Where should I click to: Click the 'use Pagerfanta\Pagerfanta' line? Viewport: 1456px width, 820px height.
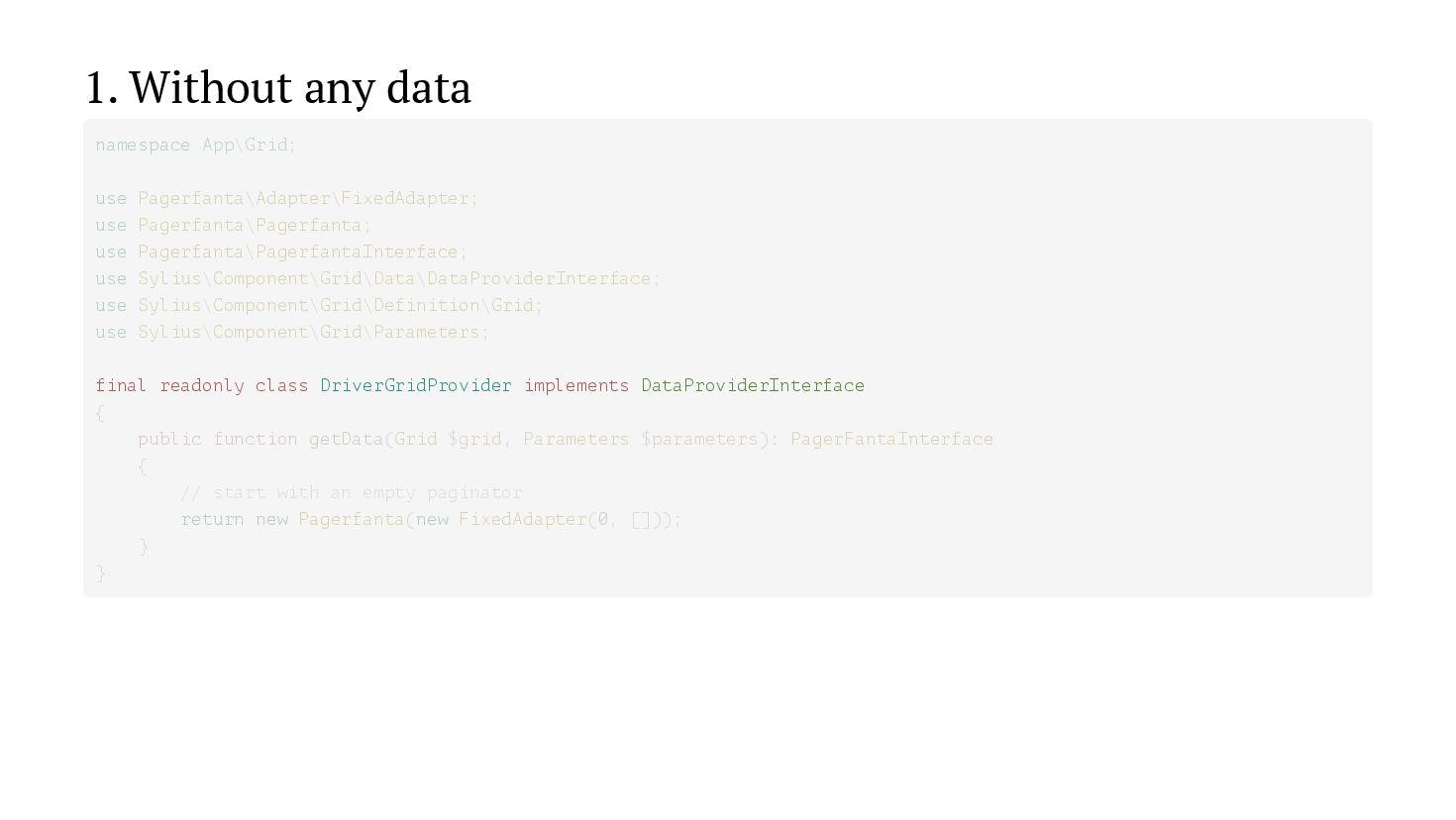(233, 226)
